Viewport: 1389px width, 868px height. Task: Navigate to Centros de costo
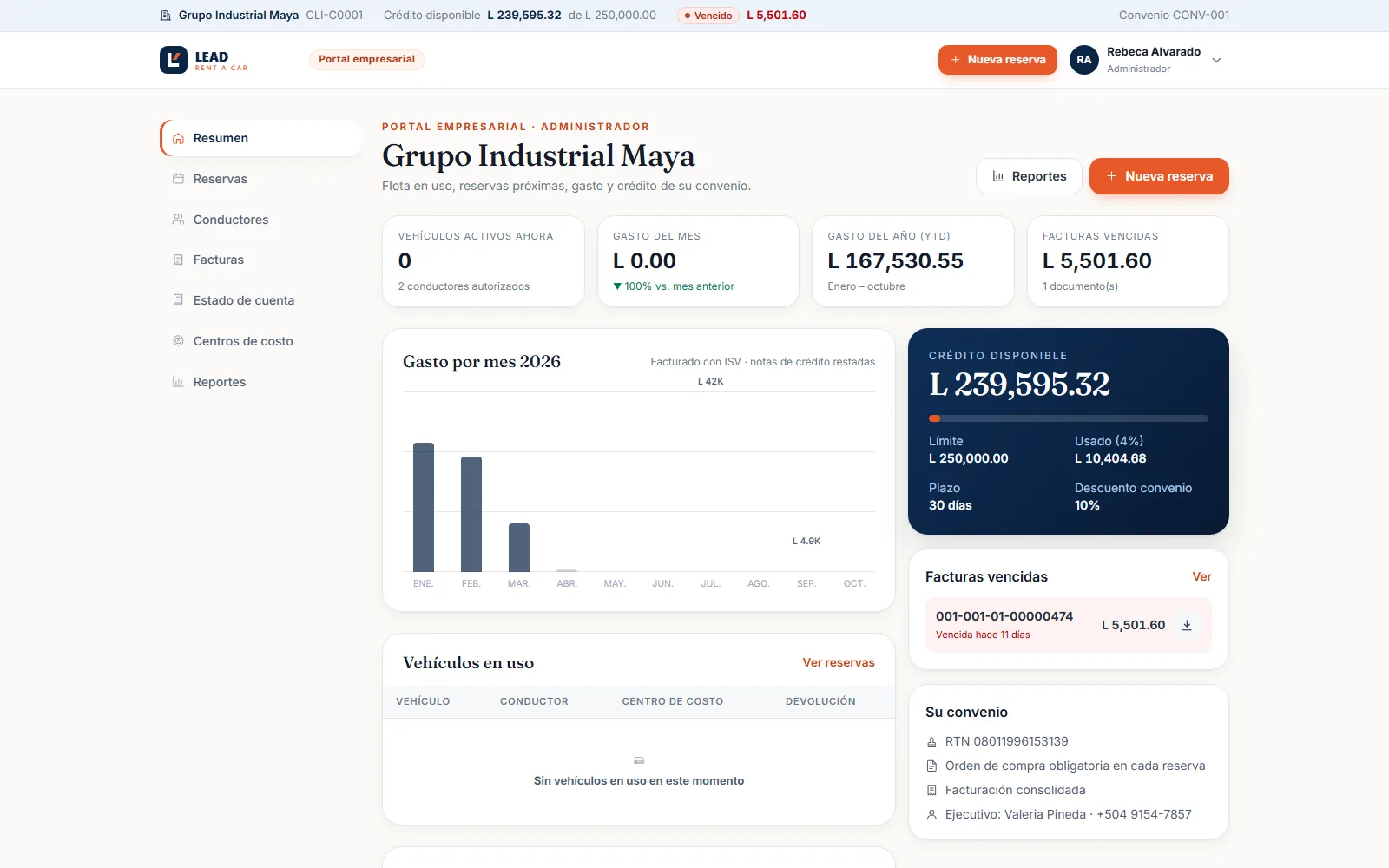coord(260,341)
